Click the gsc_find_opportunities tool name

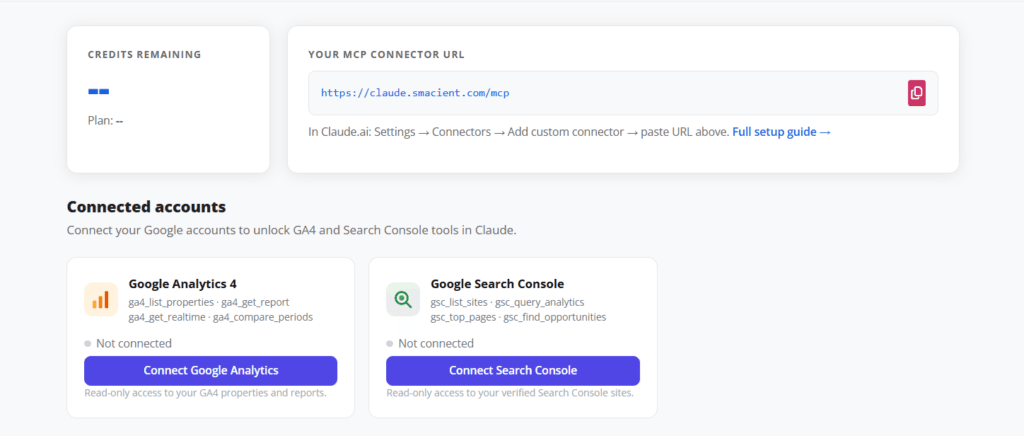coord(554,317)
